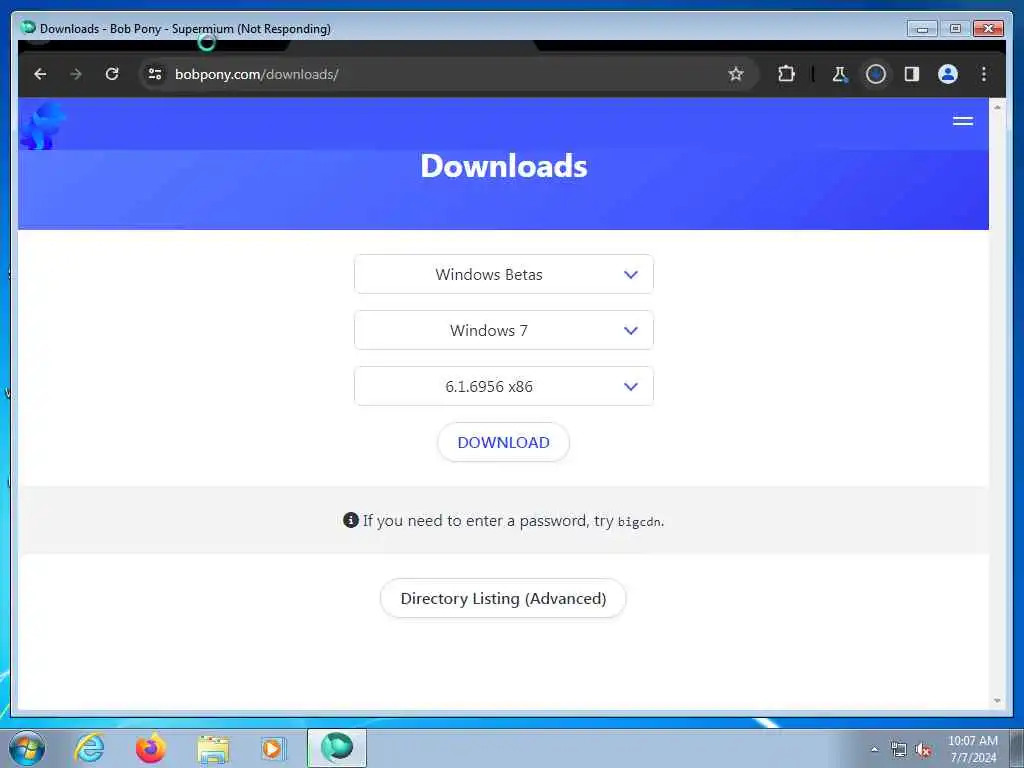
Task: Reload the bobpony.com page
Action: point(112,74)
